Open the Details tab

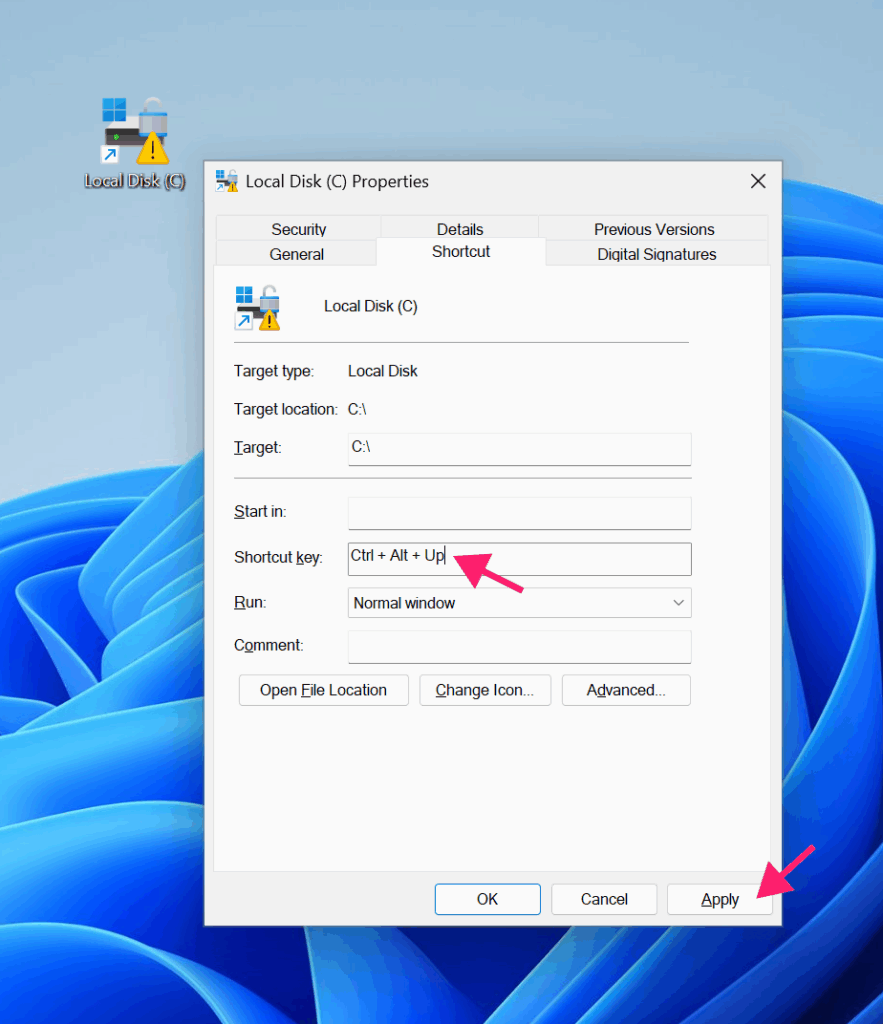click(460, 229)
